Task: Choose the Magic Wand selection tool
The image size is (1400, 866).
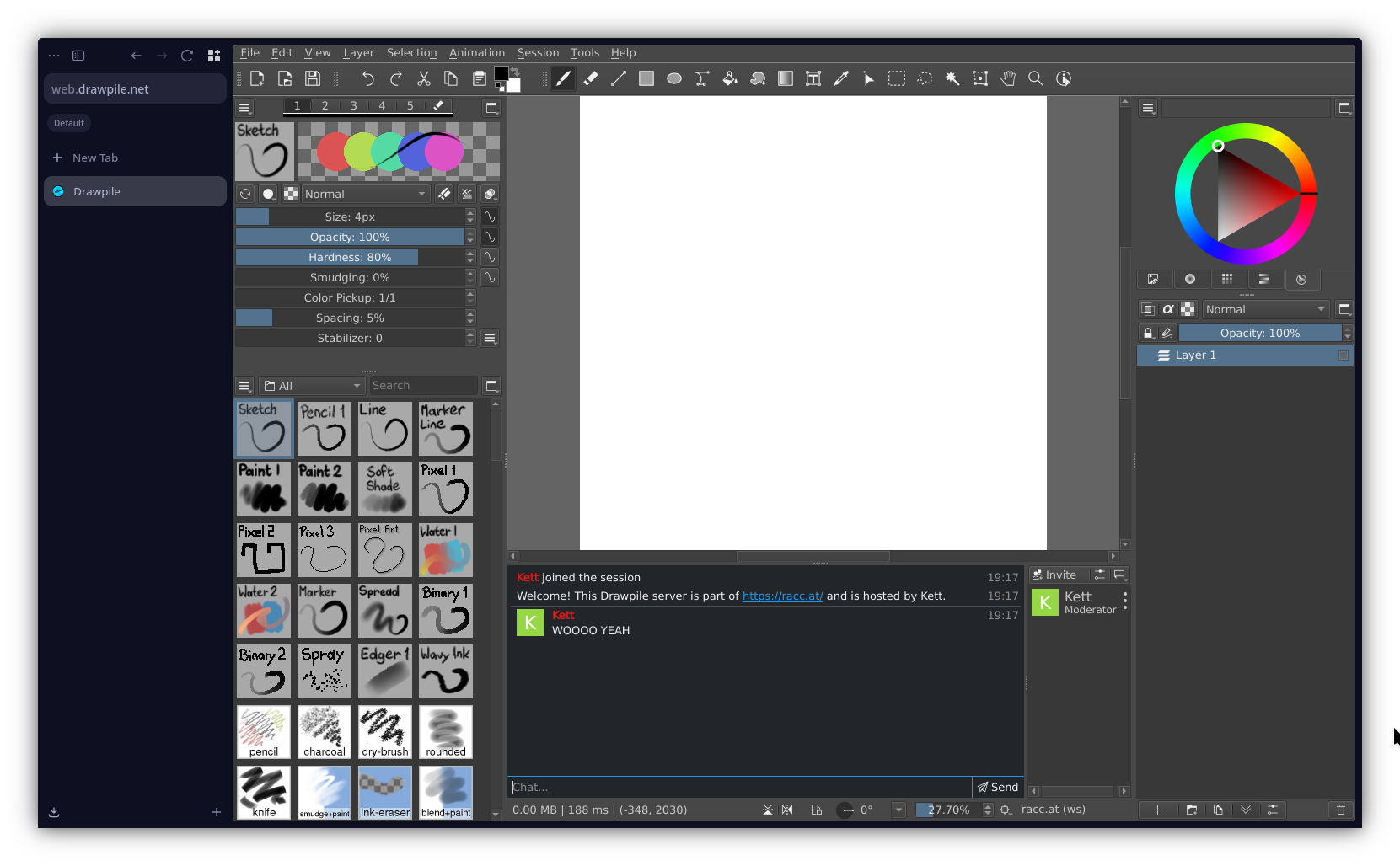Action: coord(952,78)
